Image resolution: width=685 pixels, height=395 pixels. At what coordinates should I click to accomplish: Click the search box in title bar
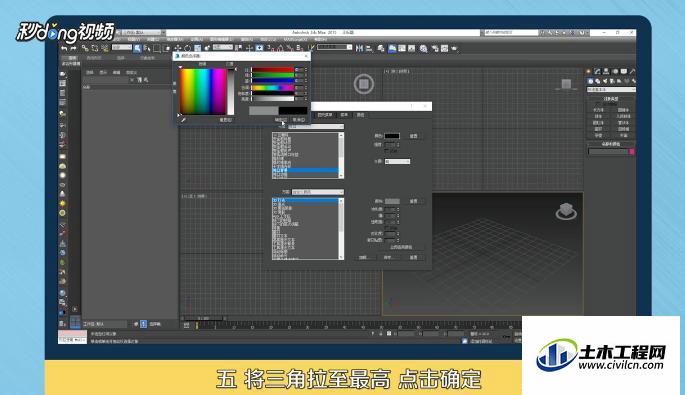(x=511, y=33)
